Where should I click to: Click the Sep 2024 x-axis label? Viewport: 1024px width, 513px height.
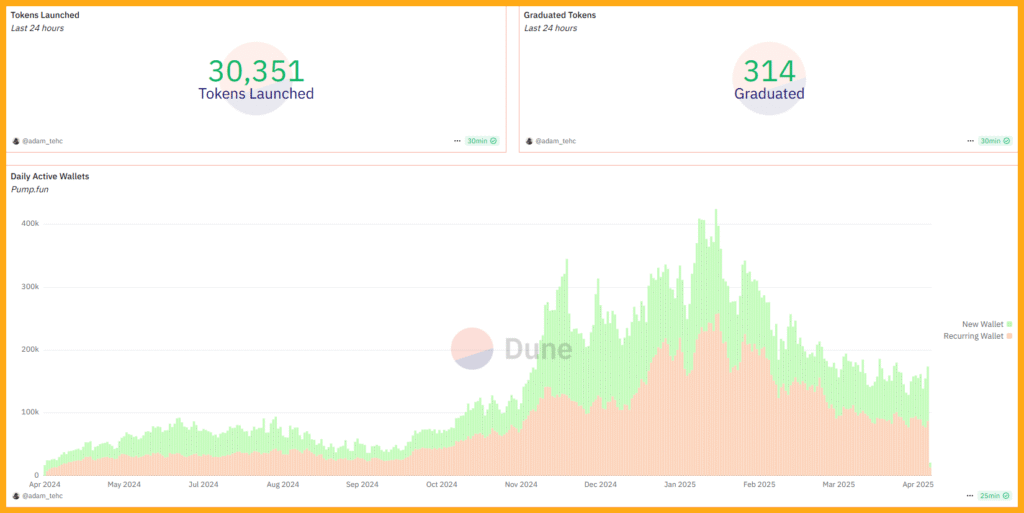point(362,485)
